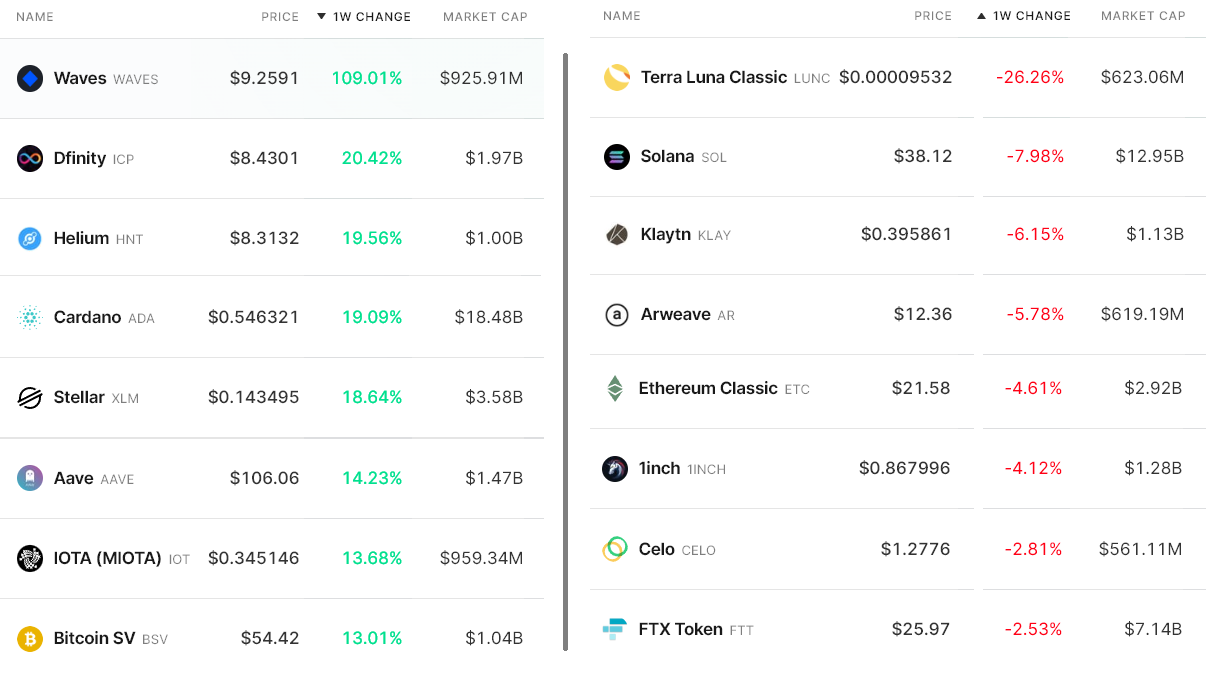Click the Stellar logo icon
The width and height of the screenshot is (1208, 677).
pyautogui.click(x=30, y=397)
